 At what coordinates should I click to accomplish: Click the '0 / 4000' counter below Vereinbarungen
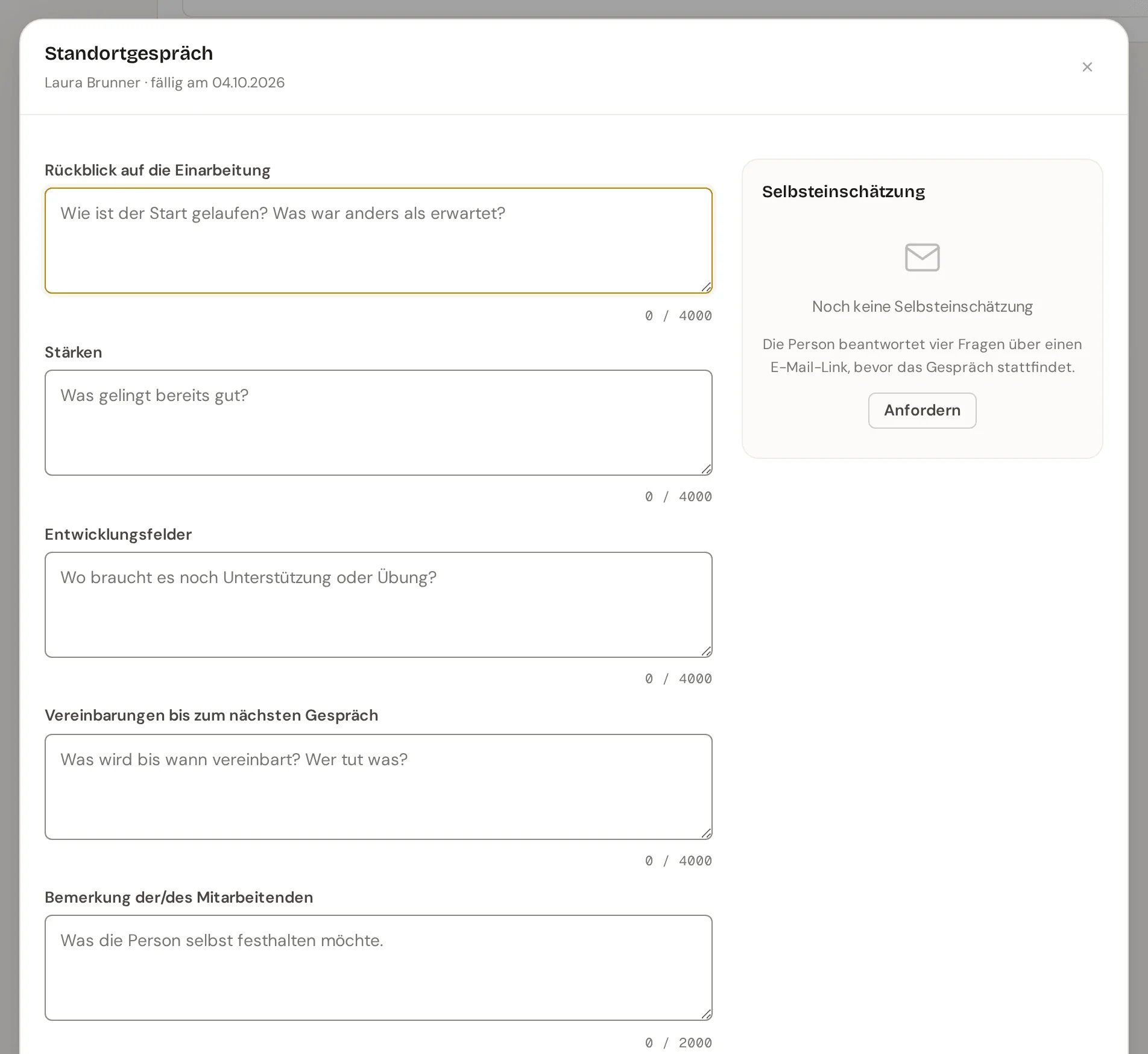tap(678, 860)
